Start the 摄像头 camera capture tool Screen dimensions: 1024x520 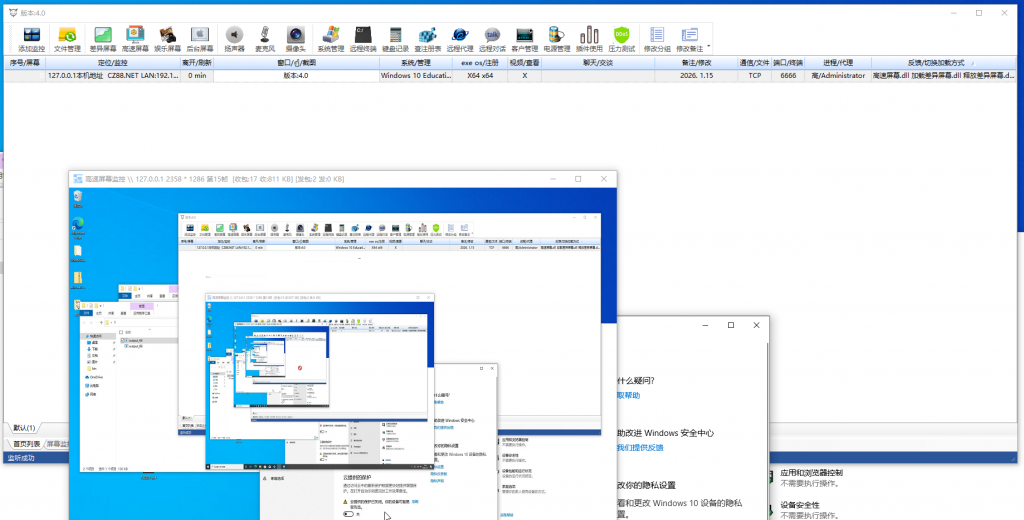(295, 39)
